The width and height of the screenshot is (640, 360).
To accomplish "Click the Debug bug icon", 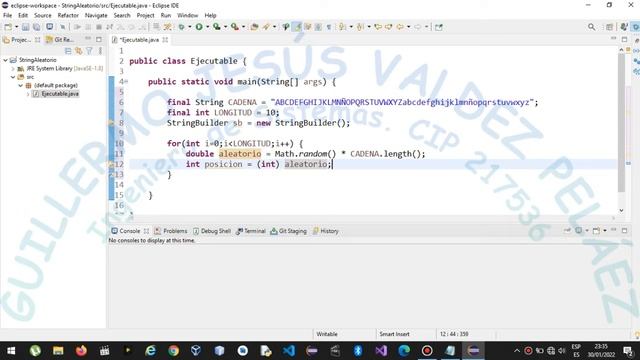I will point(182,27).
